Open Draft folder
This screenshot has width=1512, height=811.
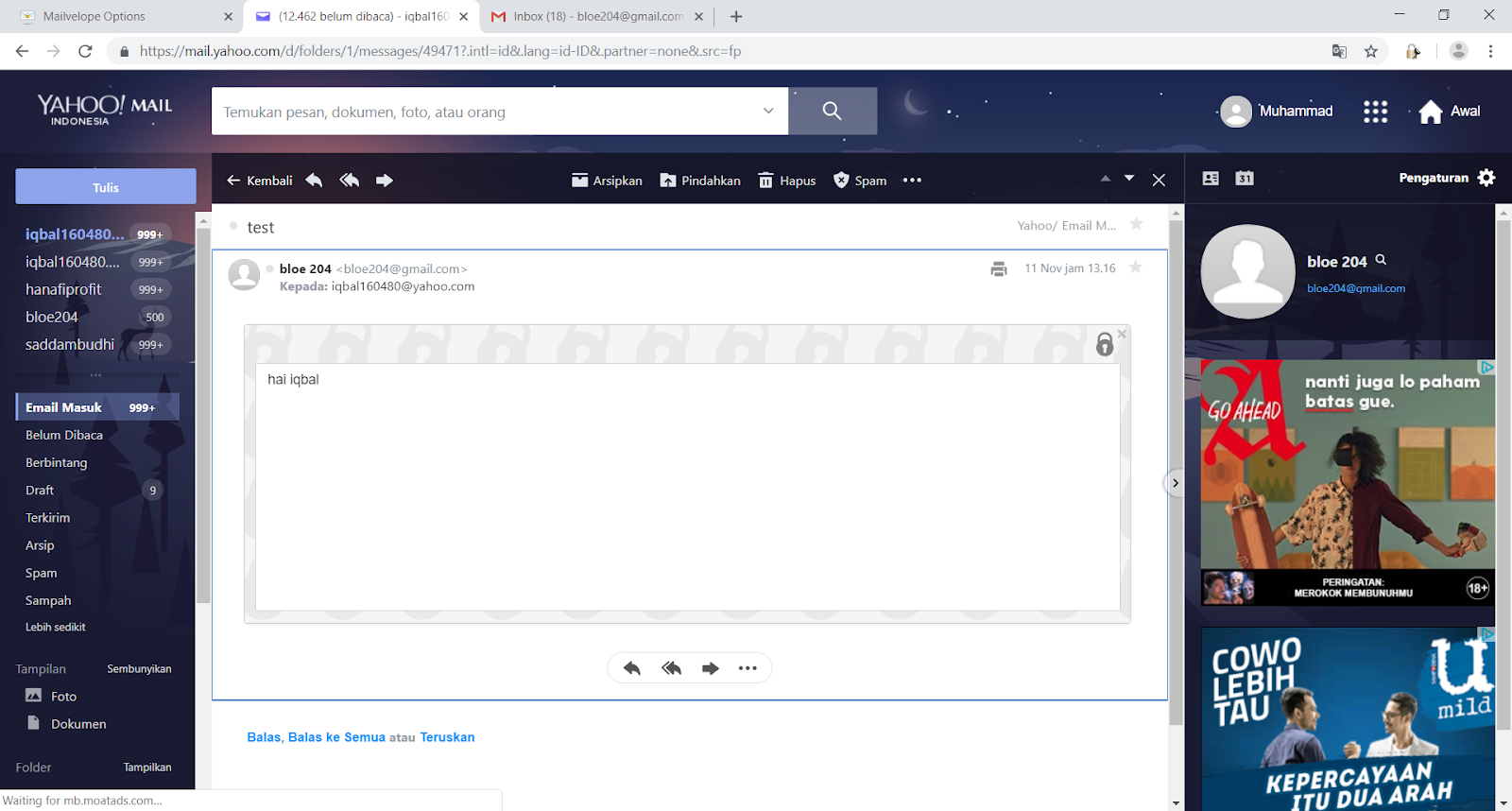[40, 490]
